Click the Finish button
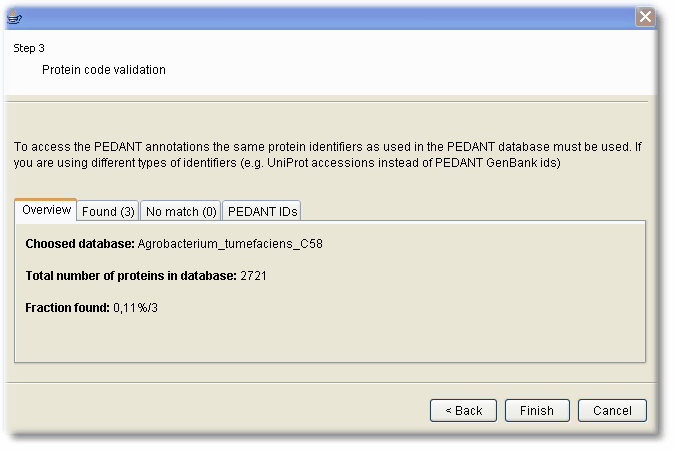 coord(537,410)
